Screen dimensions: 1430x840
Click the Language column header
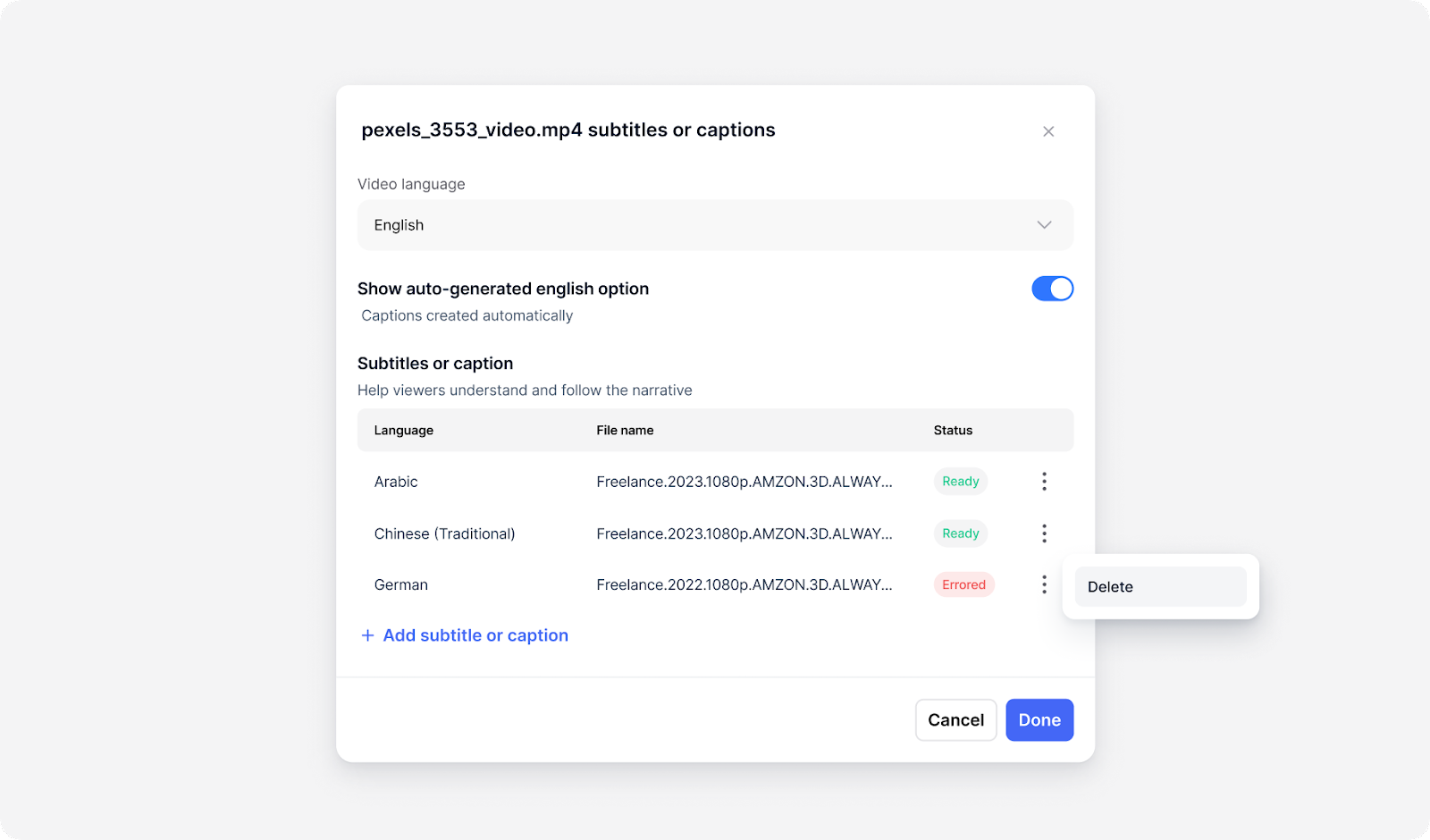click(x=403, y=431)
